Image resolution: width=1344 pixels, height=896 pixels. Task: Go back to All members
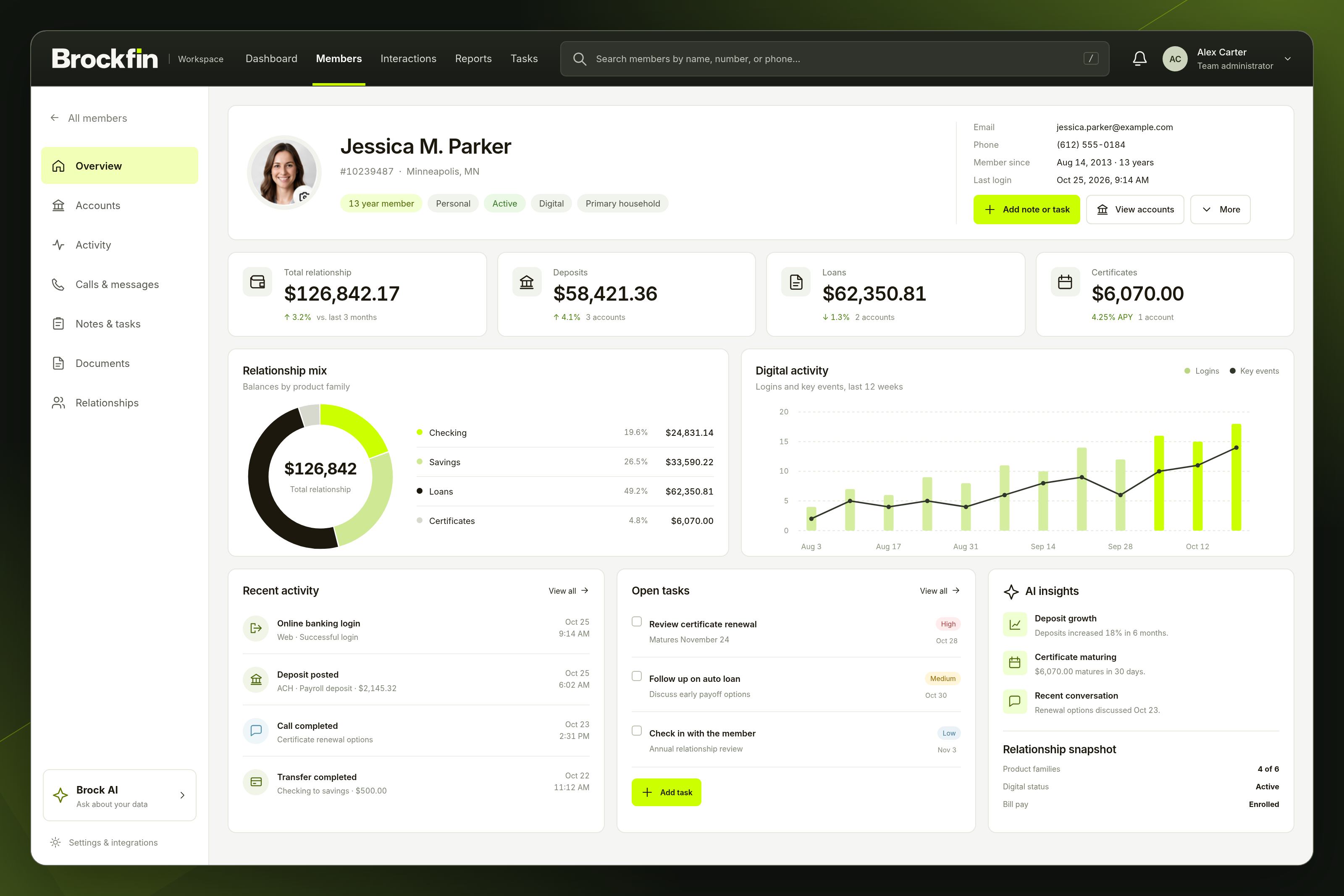pyautogui.click(x=89, y=118)
